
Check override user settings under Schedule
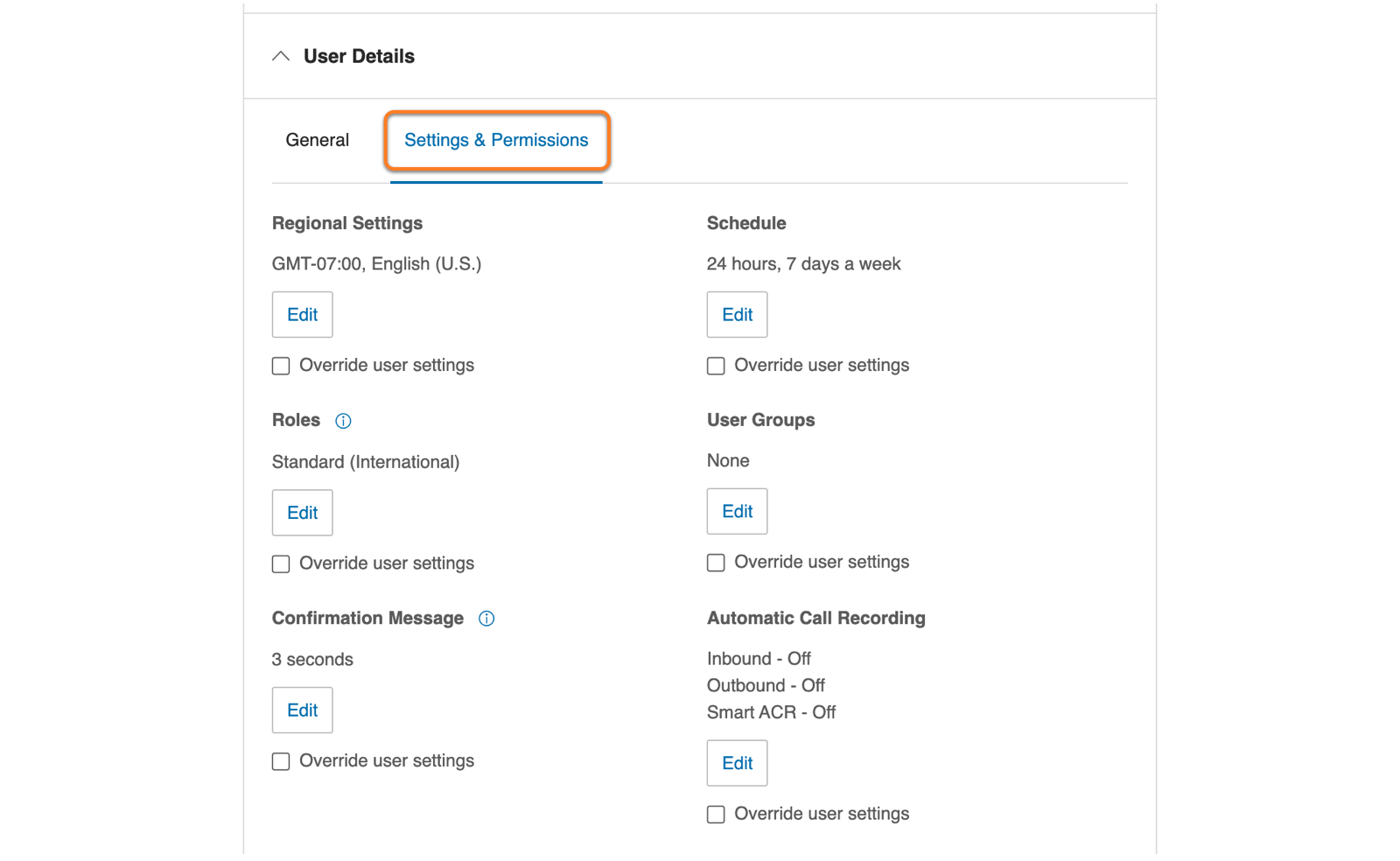coord(716,366)
